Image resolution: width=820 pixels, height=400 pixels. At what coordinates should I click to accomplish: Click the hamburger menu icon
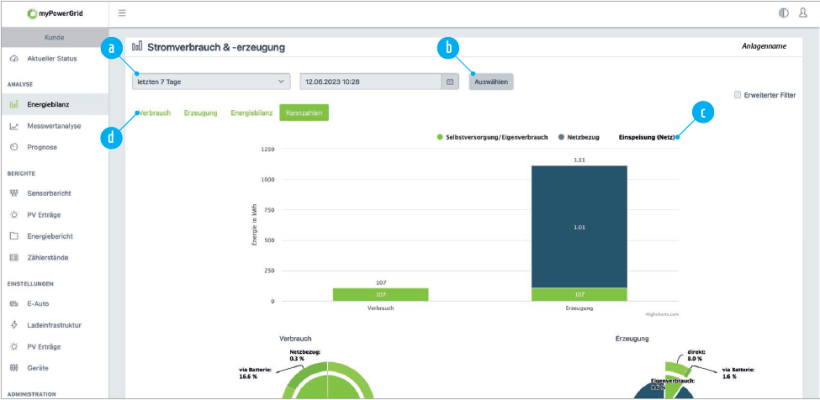point(122,13)
